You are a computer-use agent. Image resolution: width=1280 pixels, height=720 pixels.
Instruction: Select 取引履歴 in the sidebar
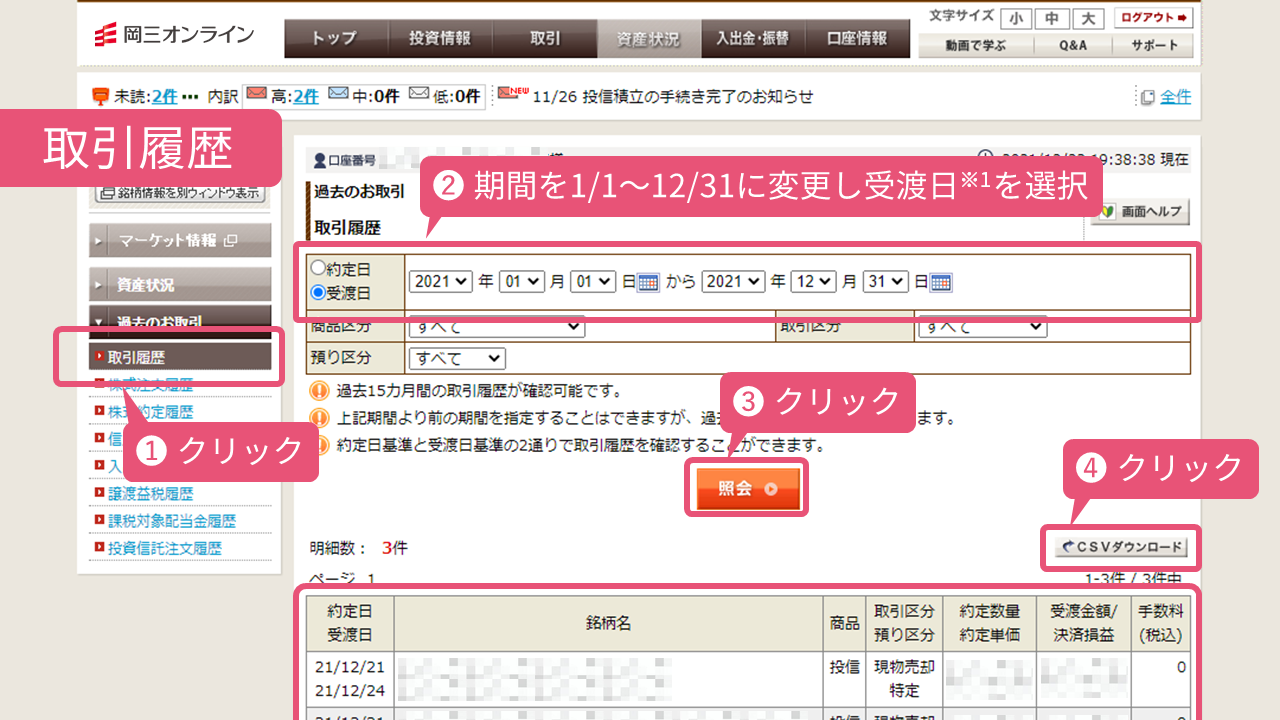pos(180,356)
